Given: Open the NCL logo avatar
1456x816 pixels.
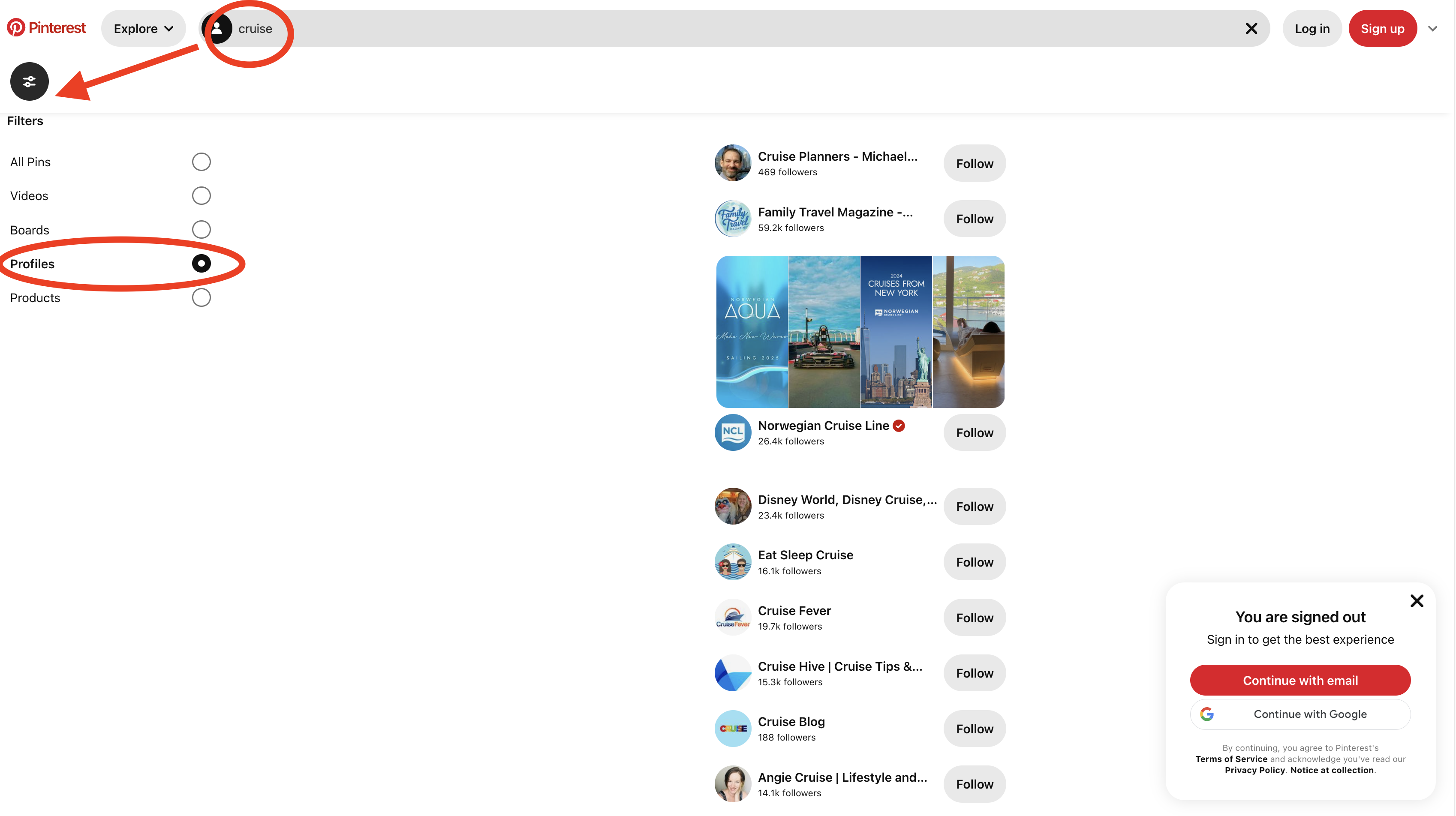Looking at the screenshot, I should [733, 432].
